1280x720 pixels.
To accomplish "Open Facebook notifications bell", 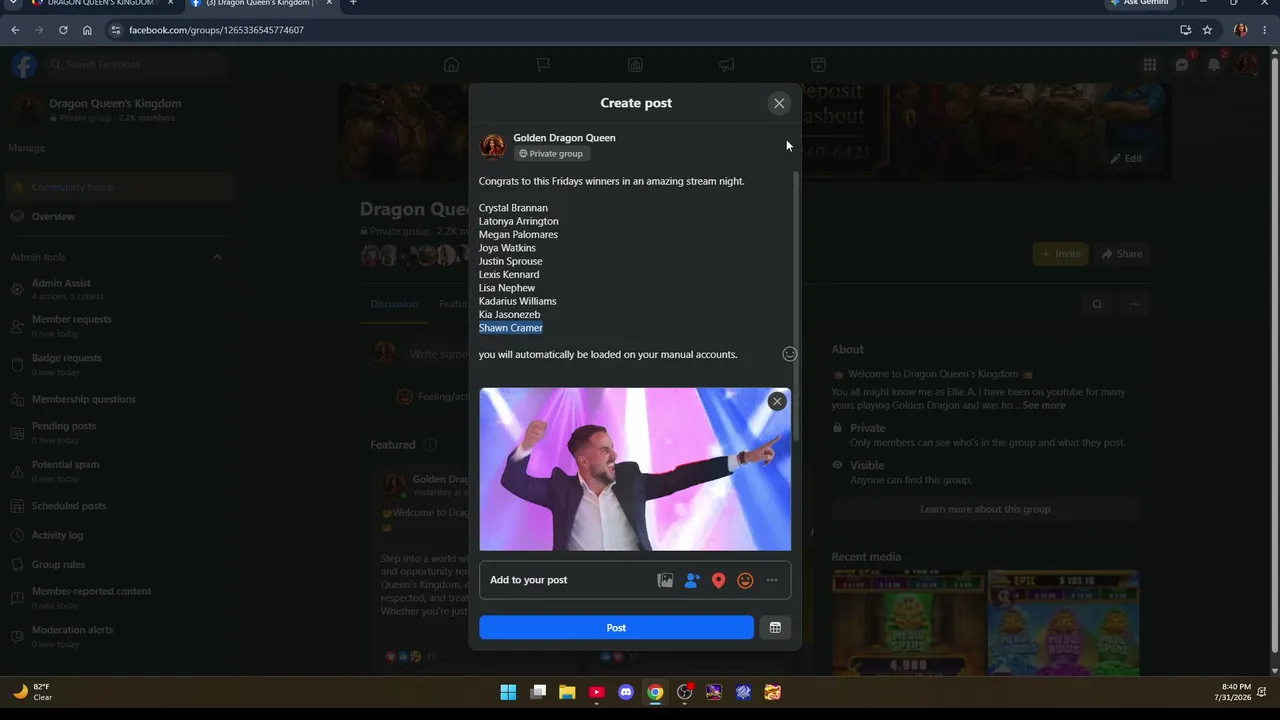I will (x=1214, y=65).
